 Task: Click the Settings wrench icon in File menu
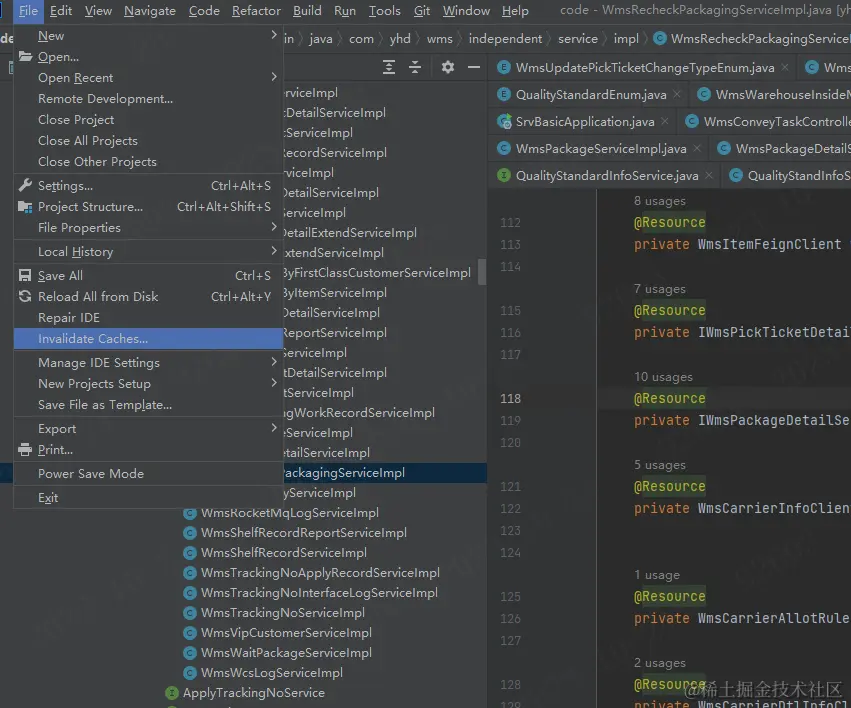point(25,185)
